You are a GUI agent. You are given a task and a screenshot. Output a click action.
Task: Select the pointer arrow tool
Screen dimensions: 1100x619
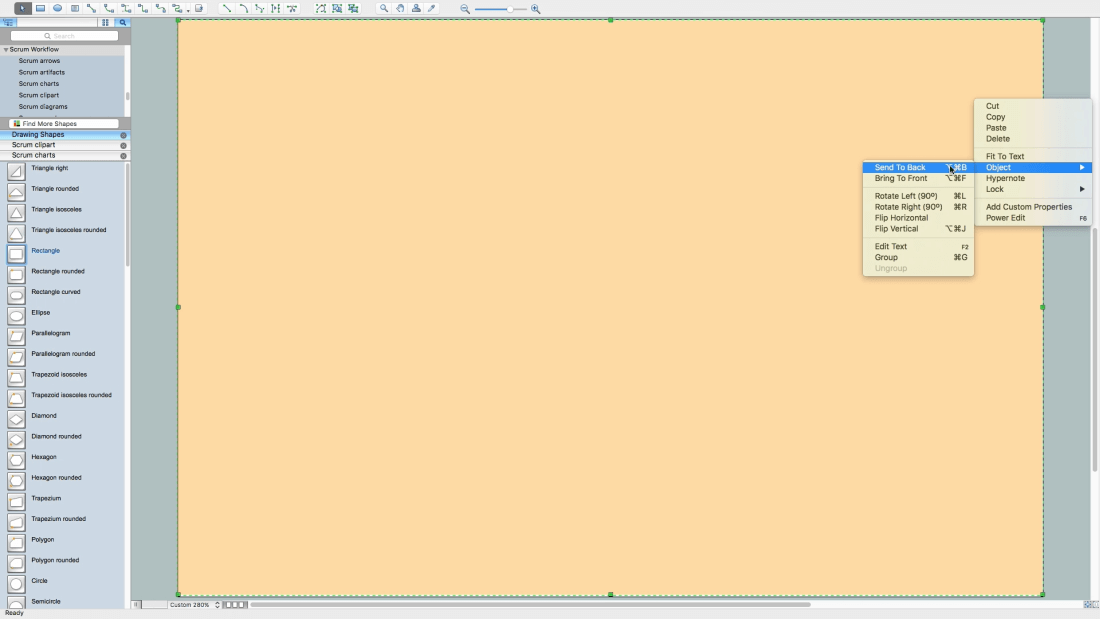point(22,8)
